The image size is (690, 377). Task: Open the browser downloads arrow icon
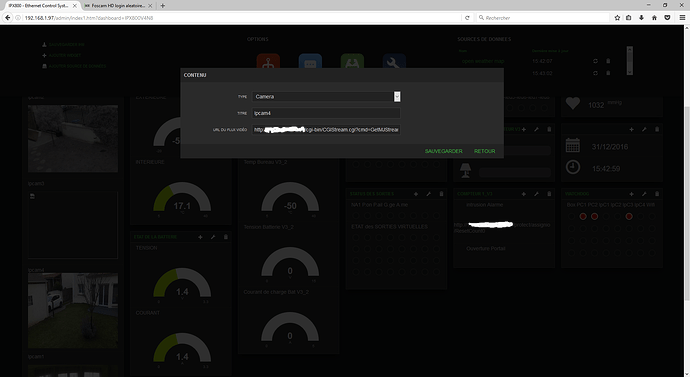coord(642,18)
